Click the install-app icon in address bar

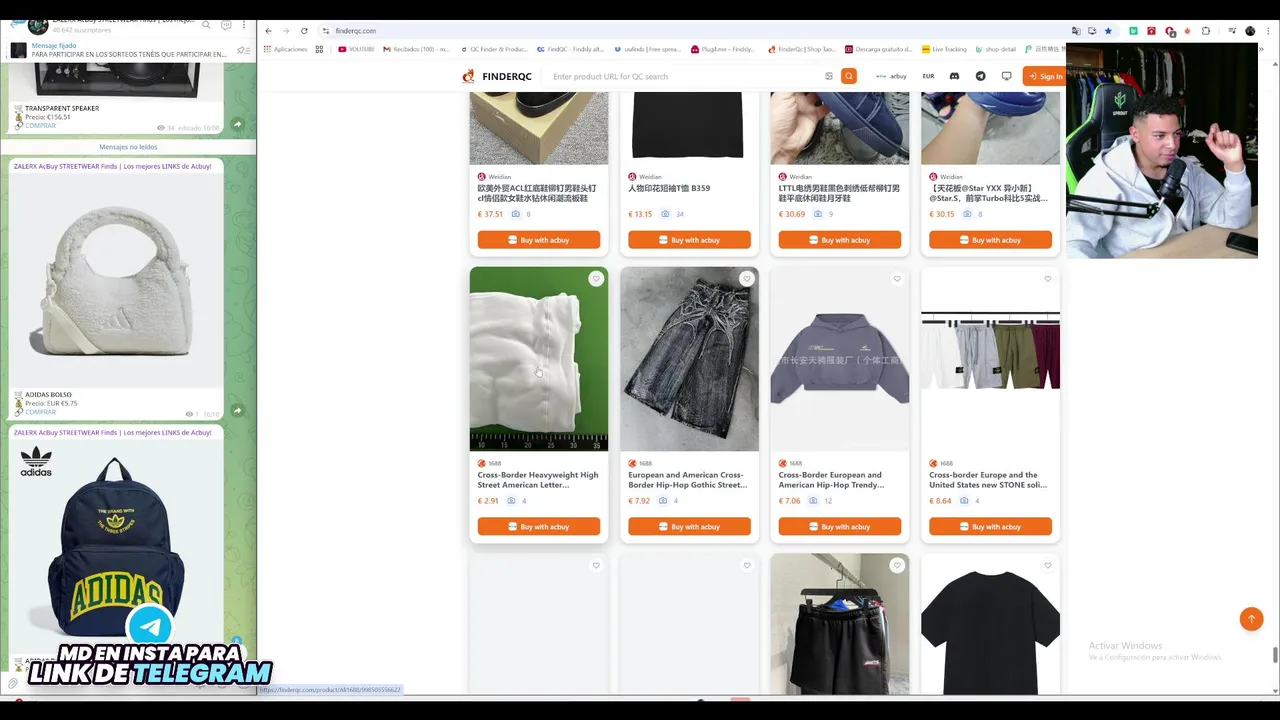click(x=1092, y=31)
